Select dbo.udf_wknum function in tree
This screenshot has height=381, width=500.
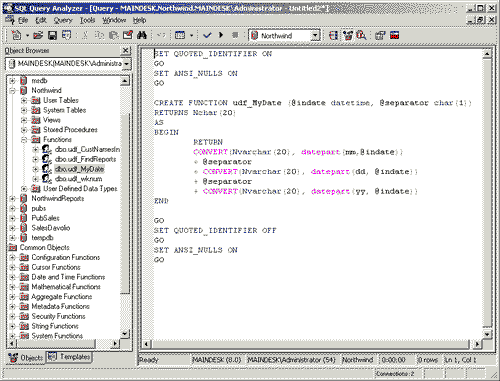[79, 179]
